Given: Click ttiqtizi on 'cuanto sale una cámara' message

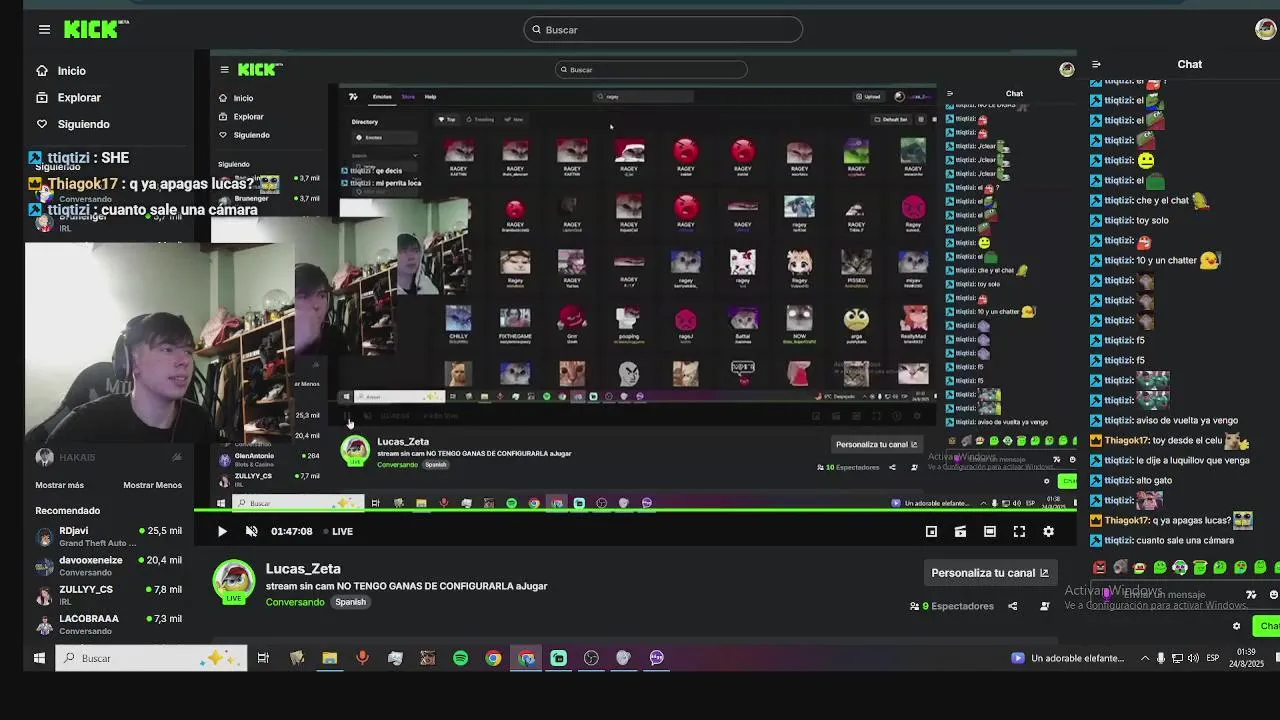Looking at the screenshot, I should (x=1117, y=540).
